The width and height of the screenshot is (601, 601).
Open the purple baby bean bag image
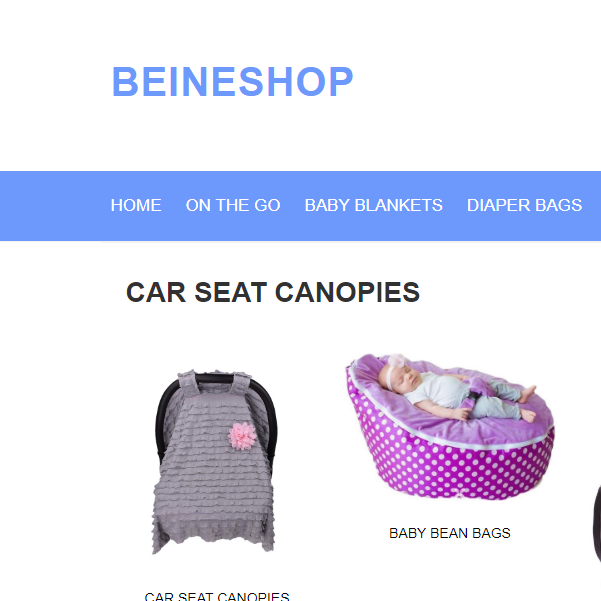point(450,427)
